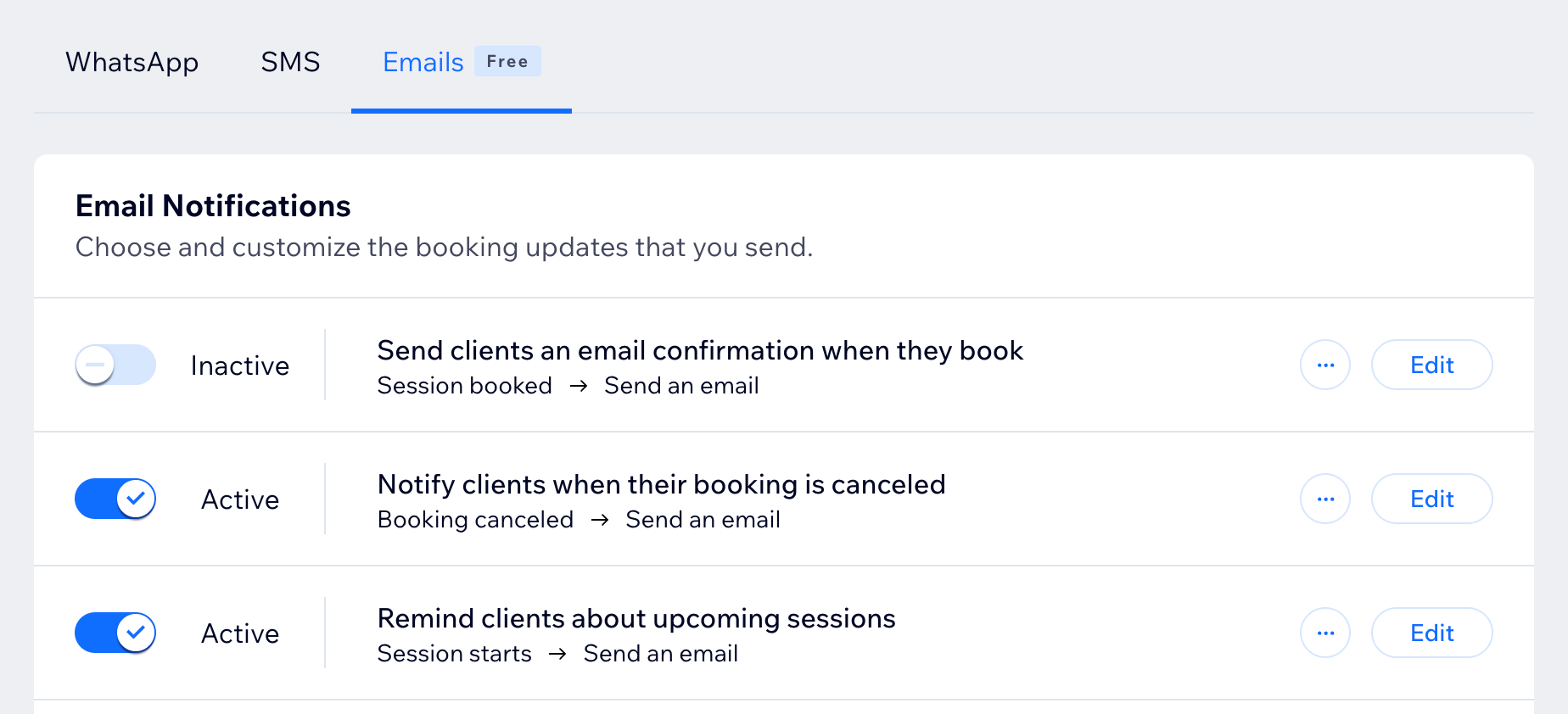Open the SMS tab

(x=291, y=62)
